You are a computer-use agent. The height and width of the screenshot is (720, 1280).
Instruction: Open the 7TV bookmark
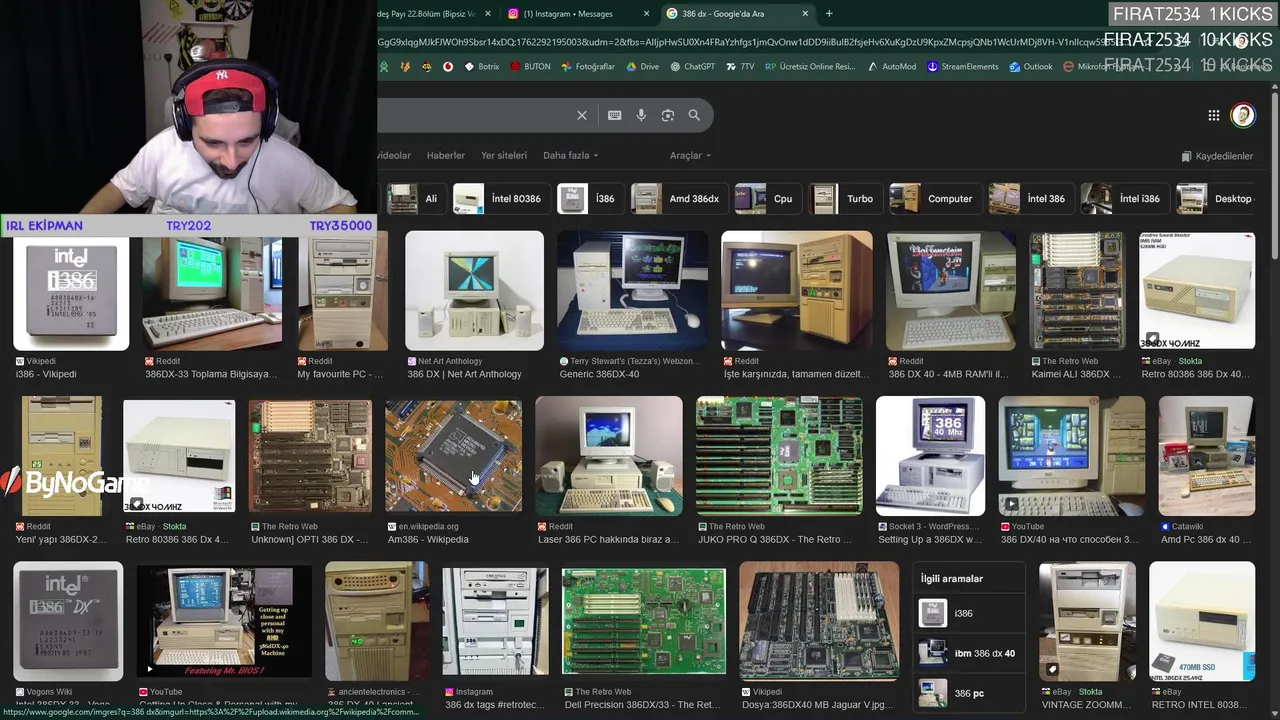point(740,67)
